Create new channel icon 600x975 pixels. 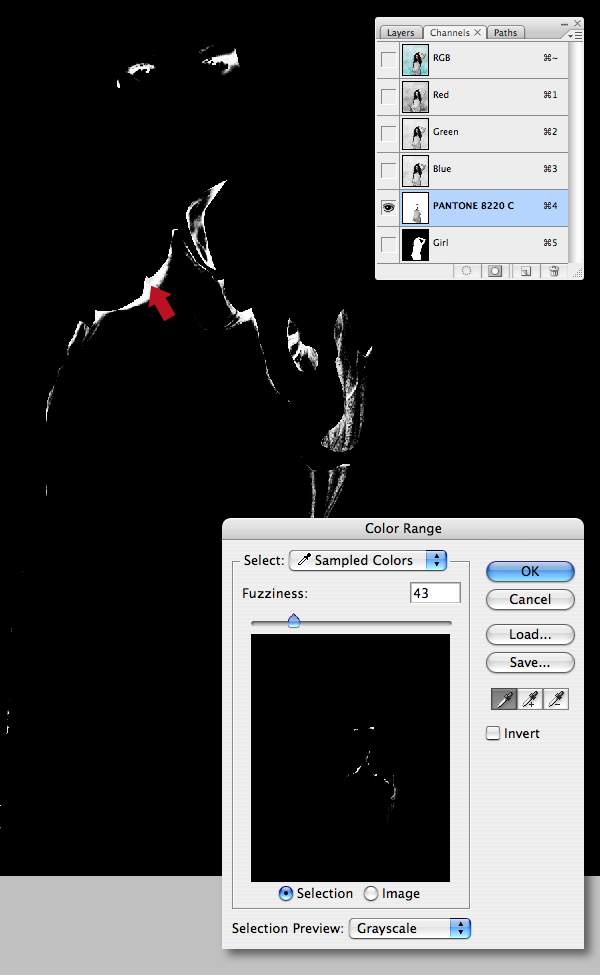526,270
